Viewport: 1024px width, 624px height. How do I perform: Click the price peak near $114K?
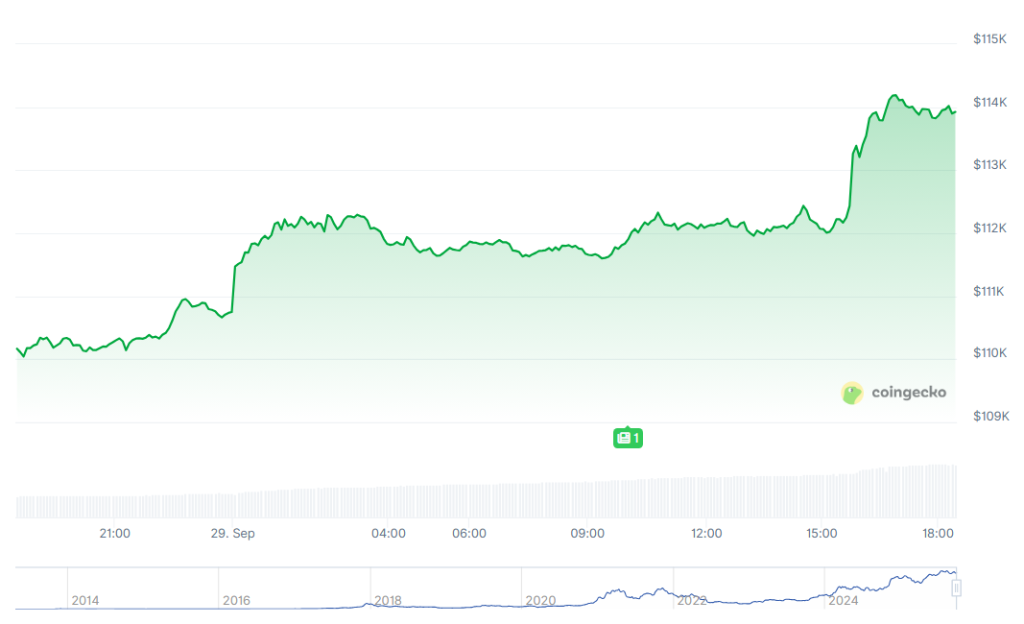pos(894,96)
